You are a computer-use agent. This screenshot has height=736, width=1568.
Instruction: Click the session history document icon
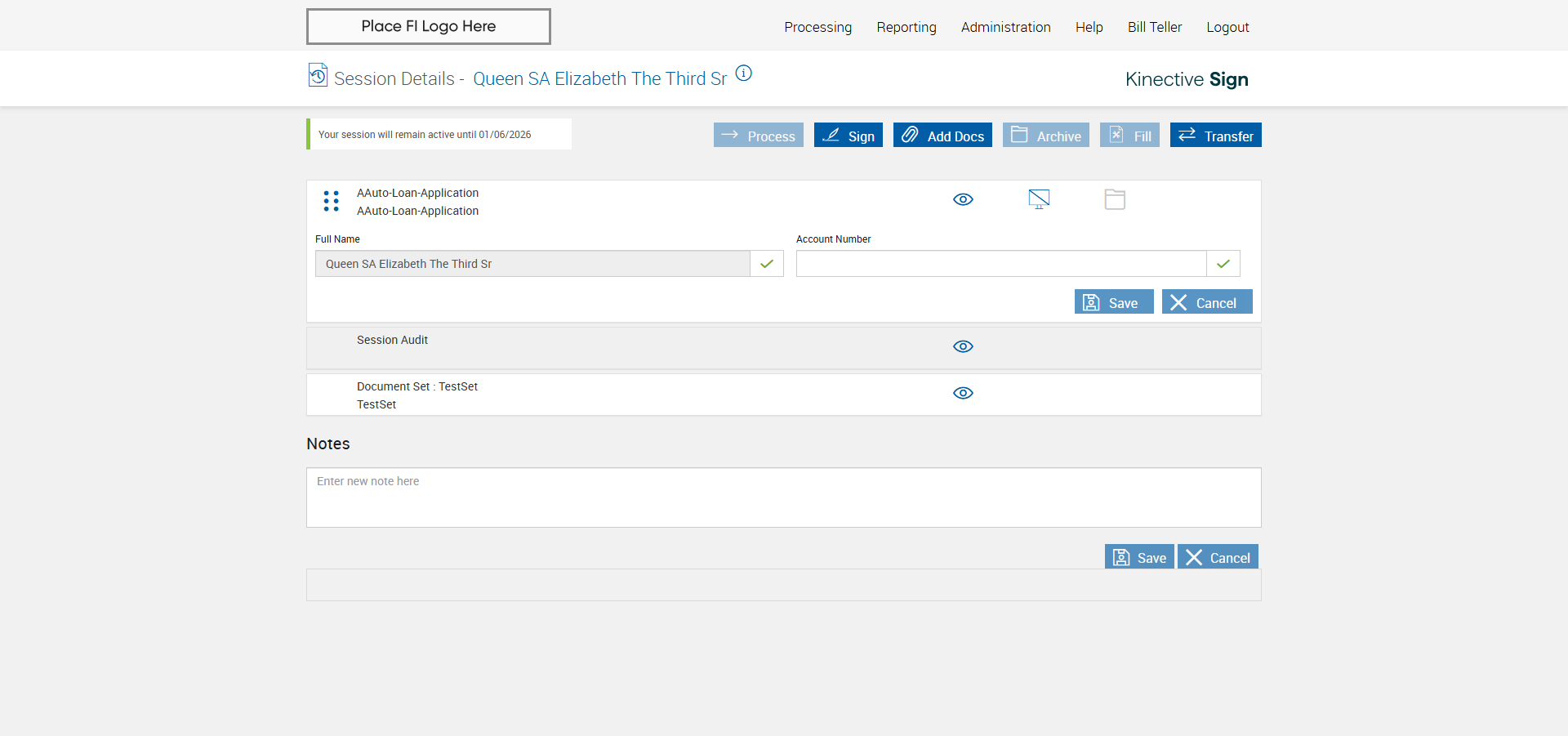click(318, 75)
